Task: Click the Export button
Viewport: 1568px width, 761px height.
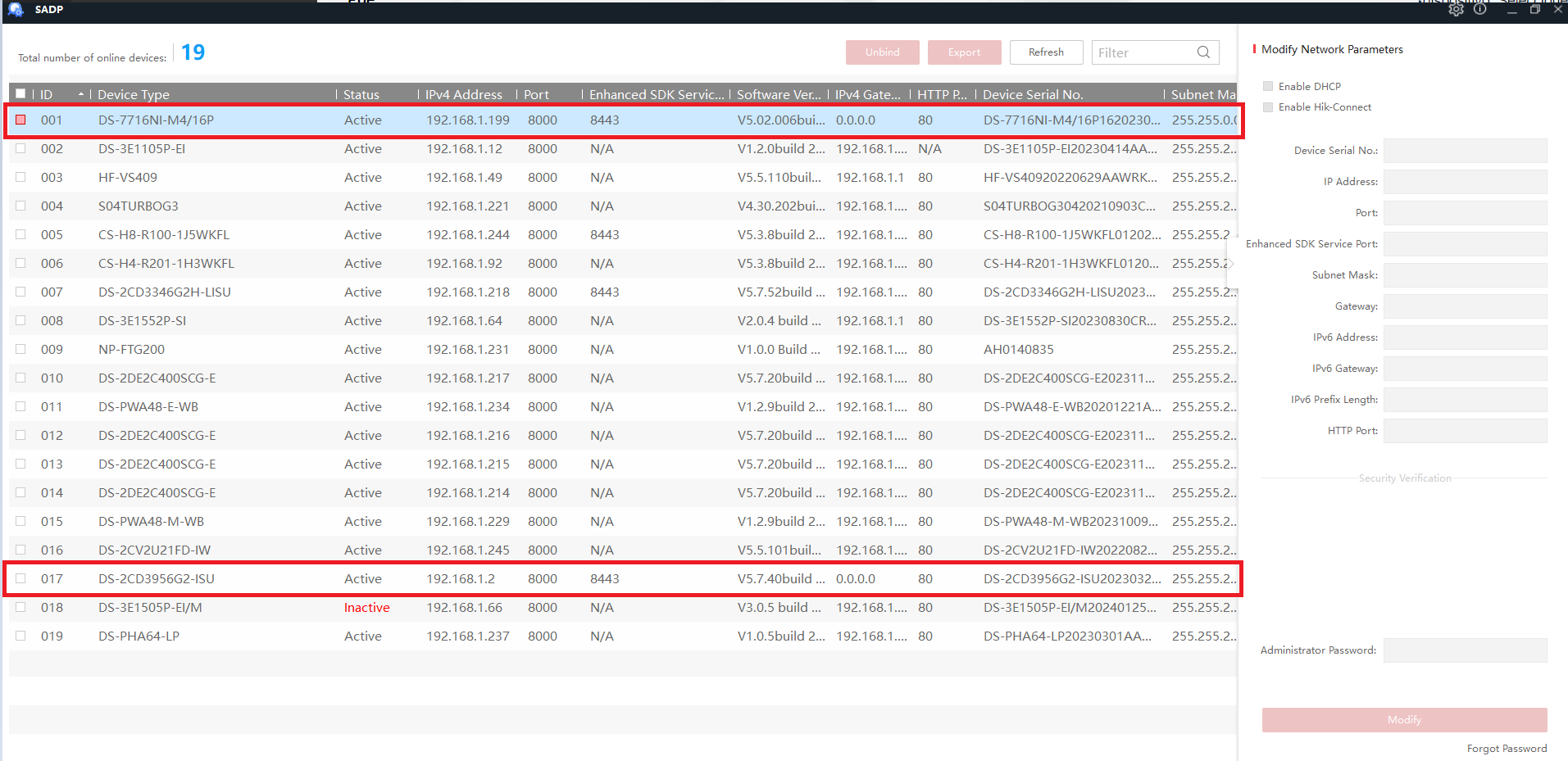Action: 965,52
